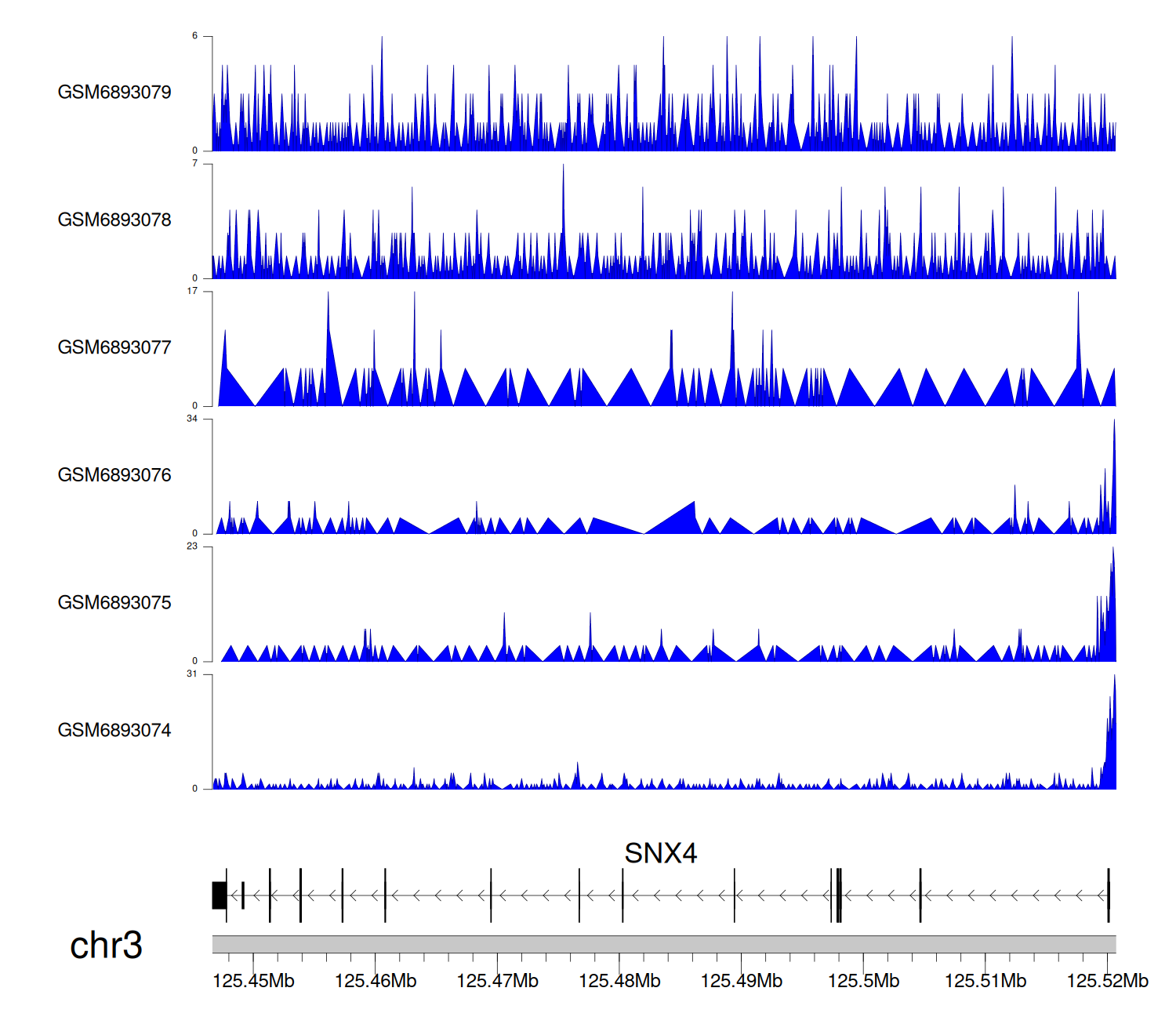Click the SNX4 gene name
Screen dimensions: 1176x1035
coord(660,853)
